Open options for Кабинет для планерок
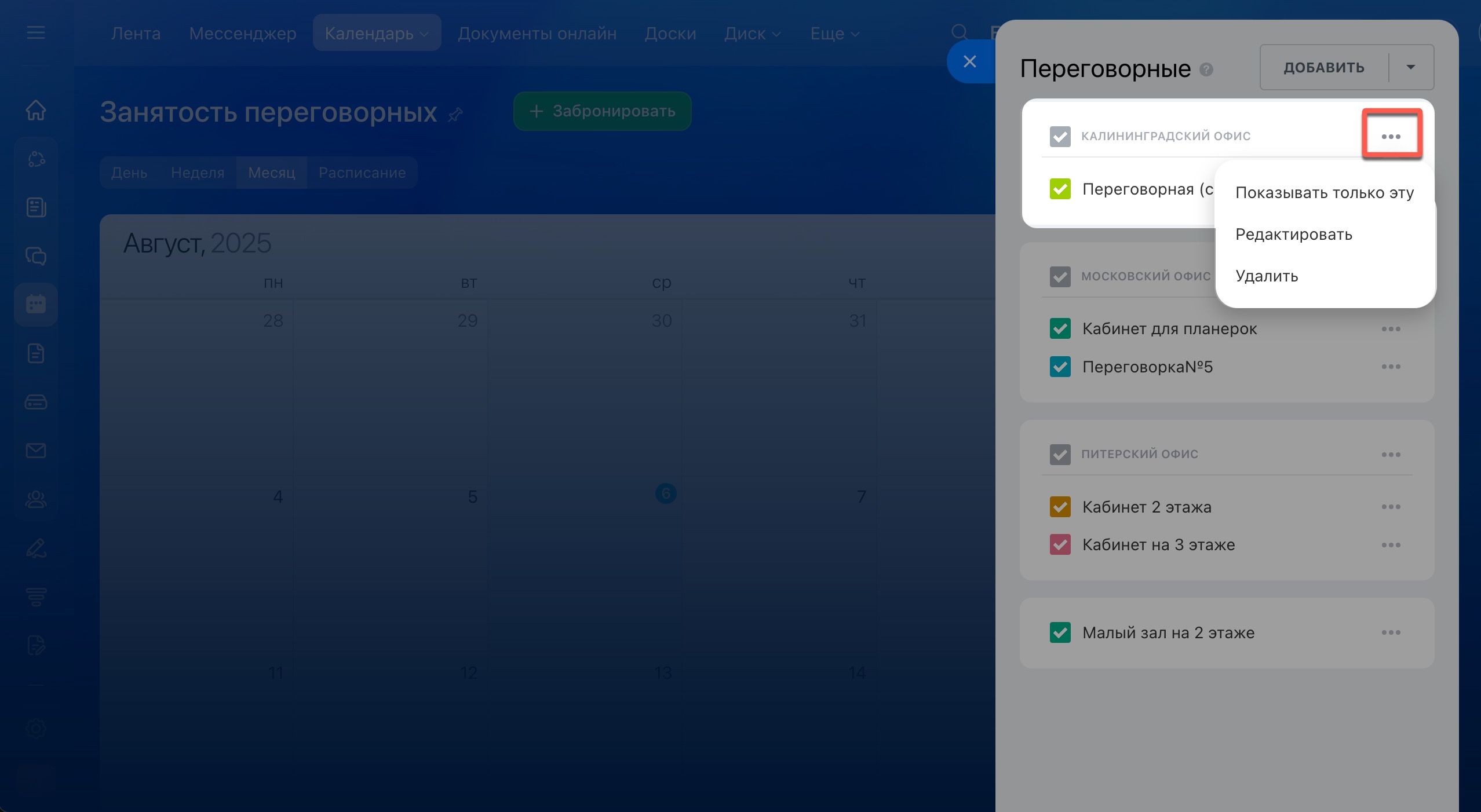1481x812 pixels. pyautogui.click(x=1391, y=329)
